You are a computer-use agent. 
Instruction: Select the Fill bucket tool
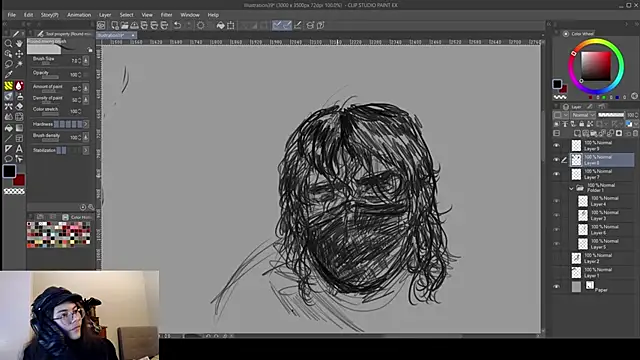[8, 128]
